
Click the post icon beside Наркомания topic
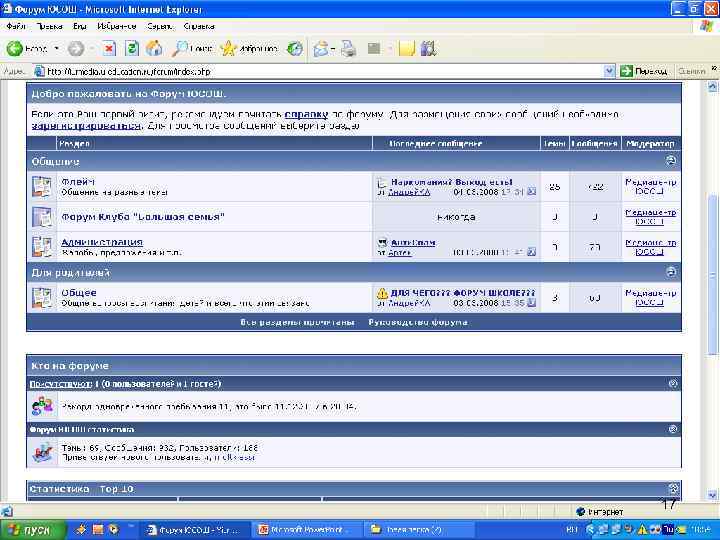coord(382,183)
